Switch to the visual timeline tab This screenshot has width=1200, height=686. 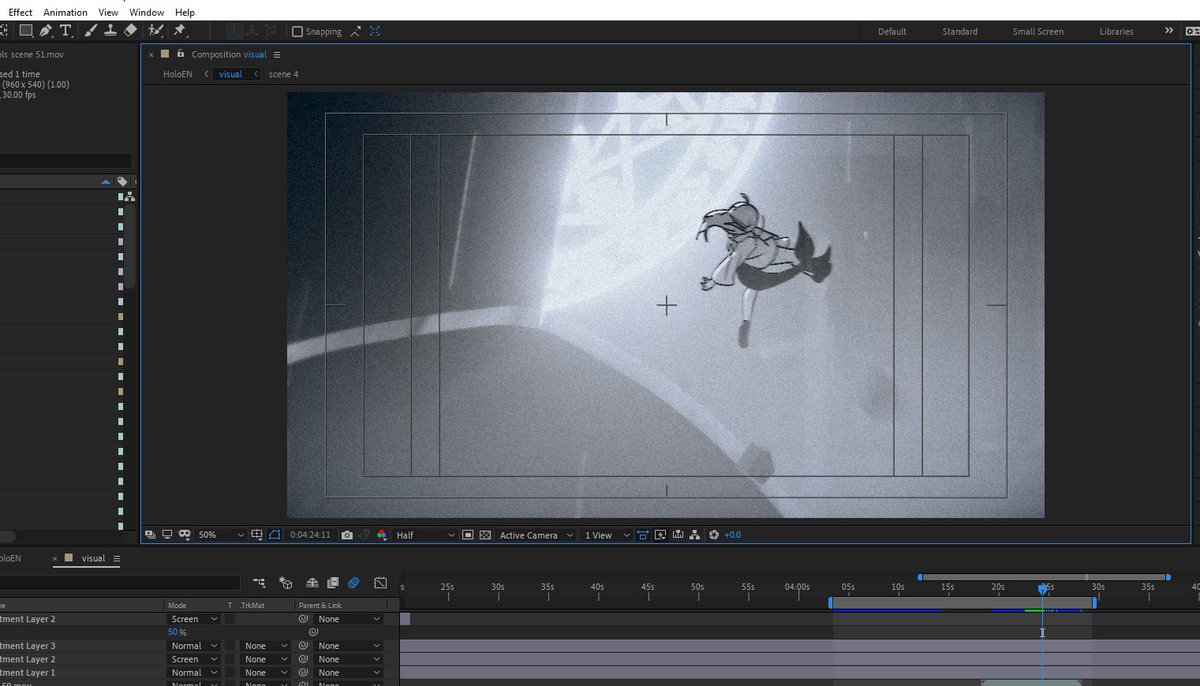[x=93, y=559]
